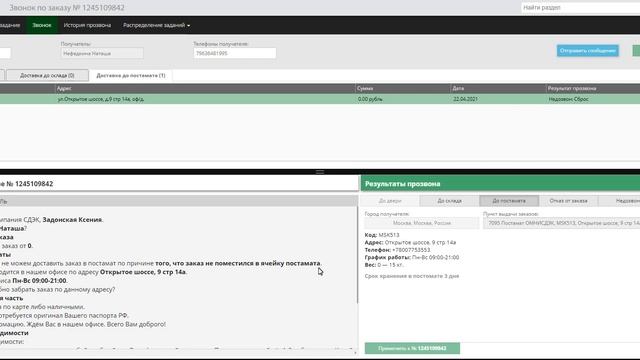Click the Код: MSK513 line
The image size is (640, 360).
point(382,235)
